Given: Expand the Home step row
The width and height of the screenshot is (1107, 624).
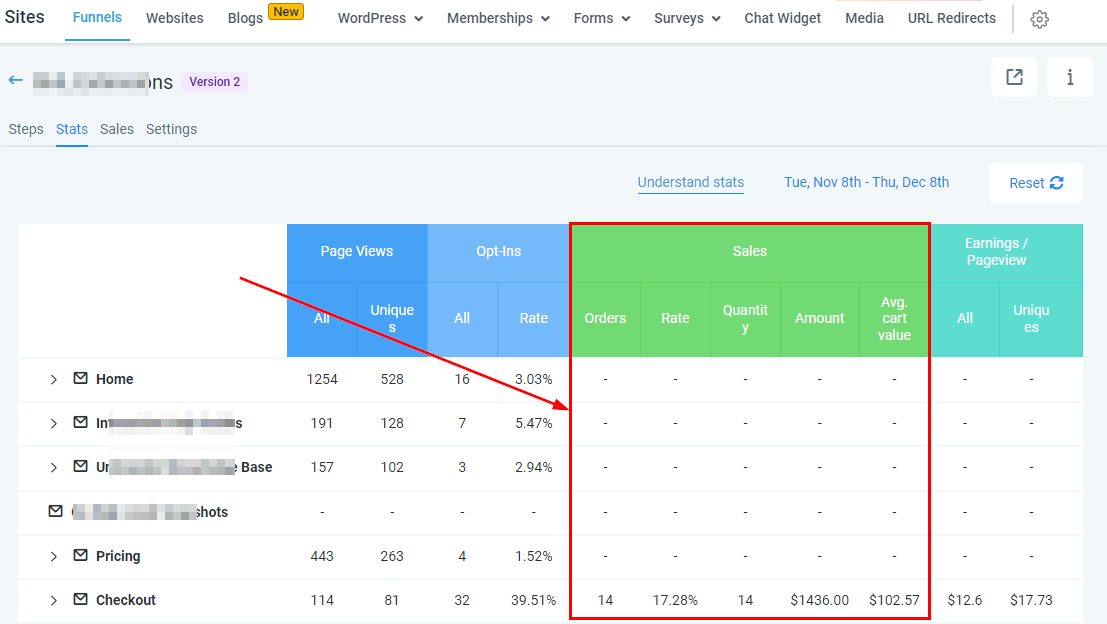Looking at the screenshot, I should (x=54, y=380).
